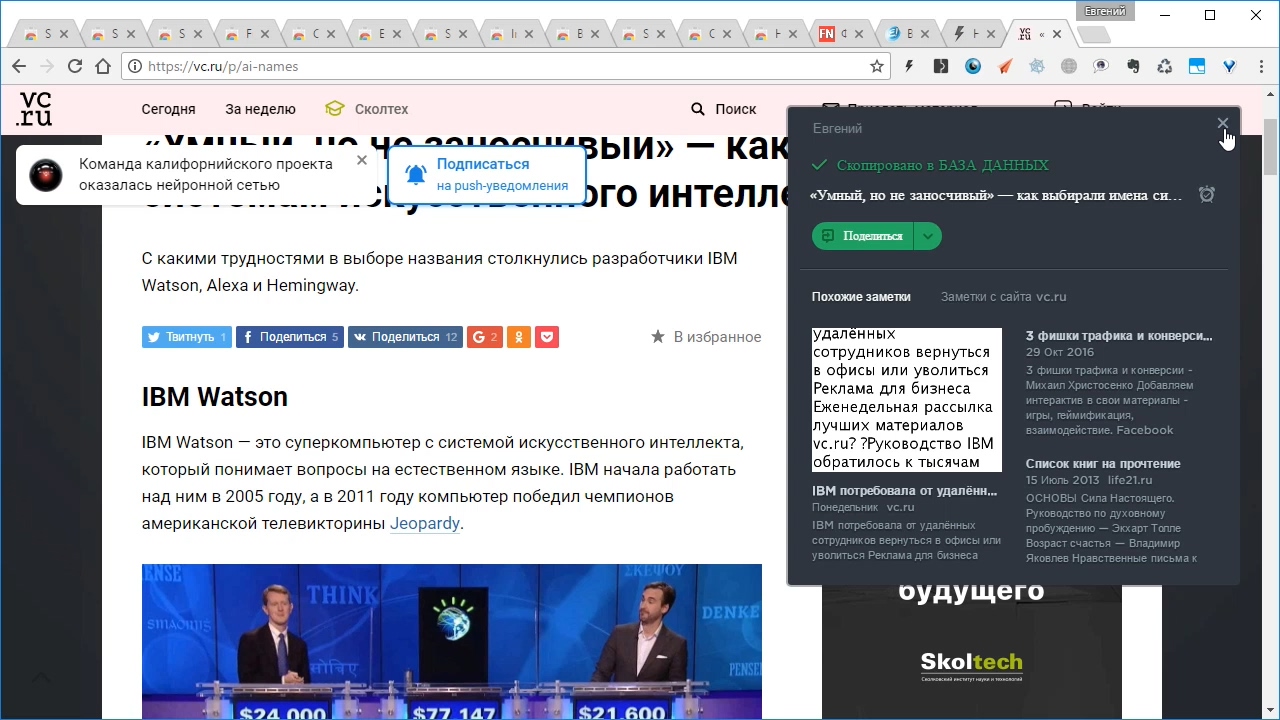Add article В избранное
The width and height of the screenshot is (1280, 720).
[x=706, y=337]
